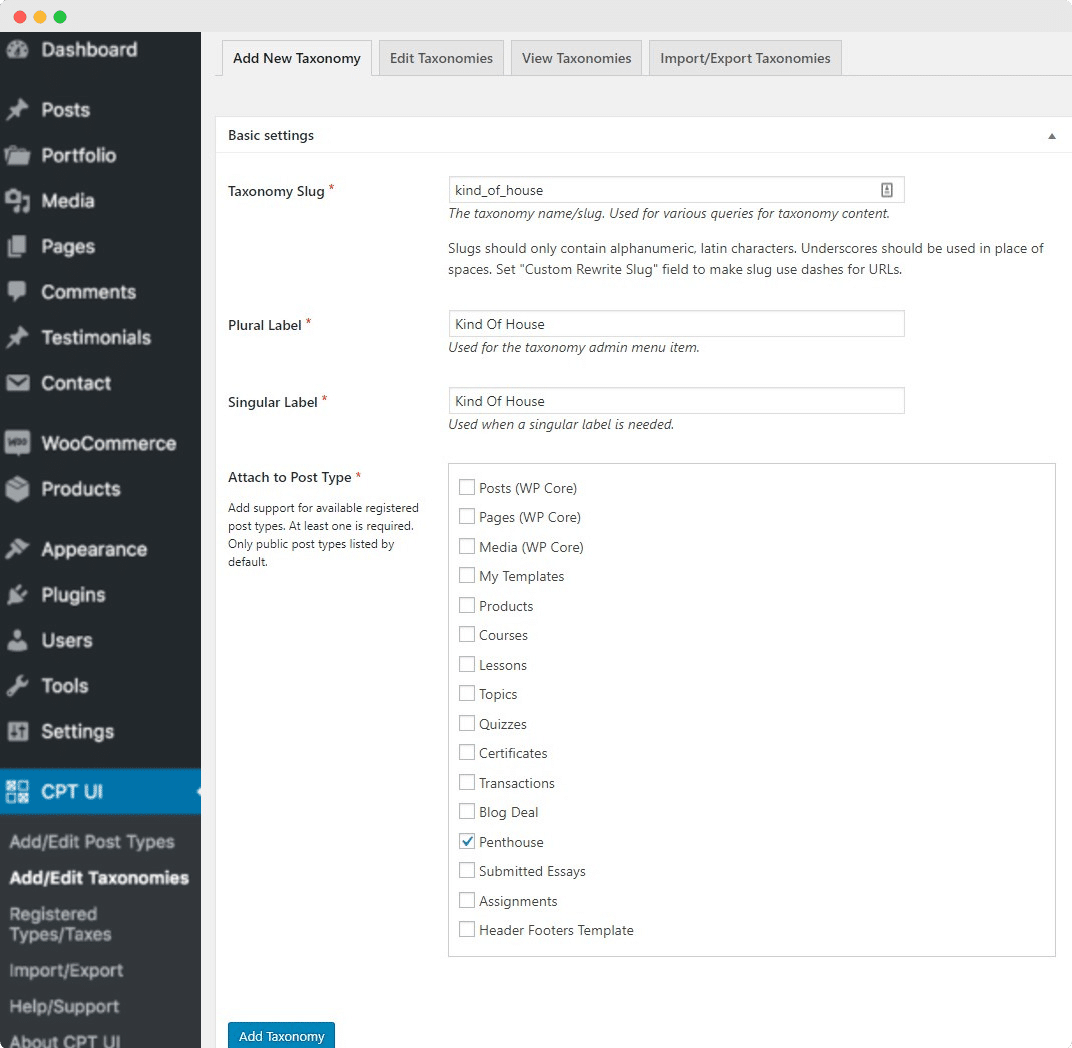This screenshot has width=1072, height=1048.
Task: Check the Pages (WP Core) checkbox
Action: [x=467, y=516]
